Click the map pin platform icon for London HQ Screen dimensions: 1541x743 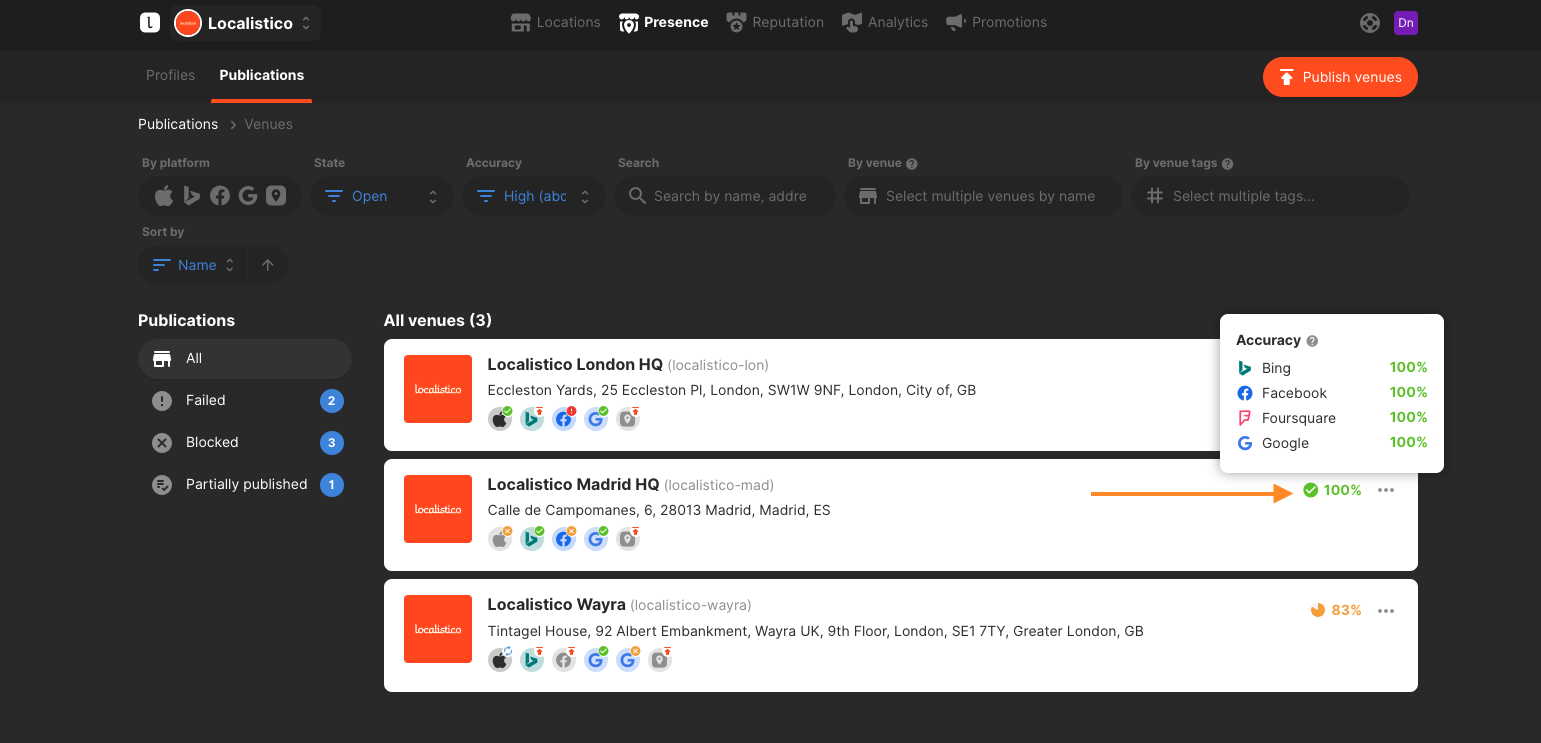pos(627,419)
